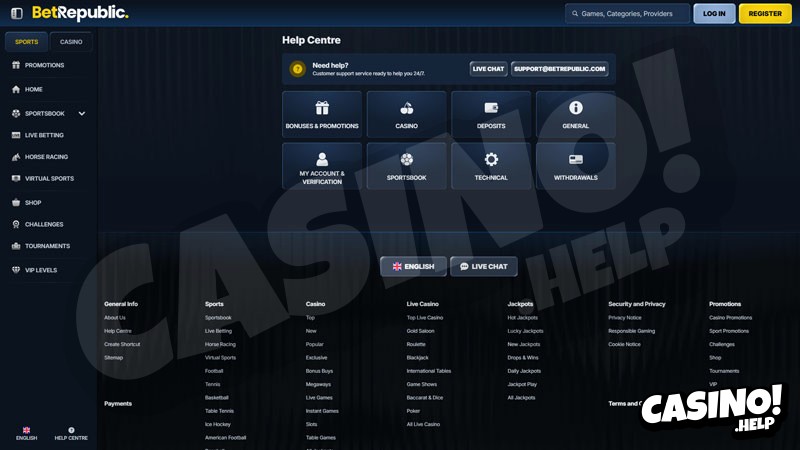
Task: Open Roulette footer link
Action: coord(416,344)
